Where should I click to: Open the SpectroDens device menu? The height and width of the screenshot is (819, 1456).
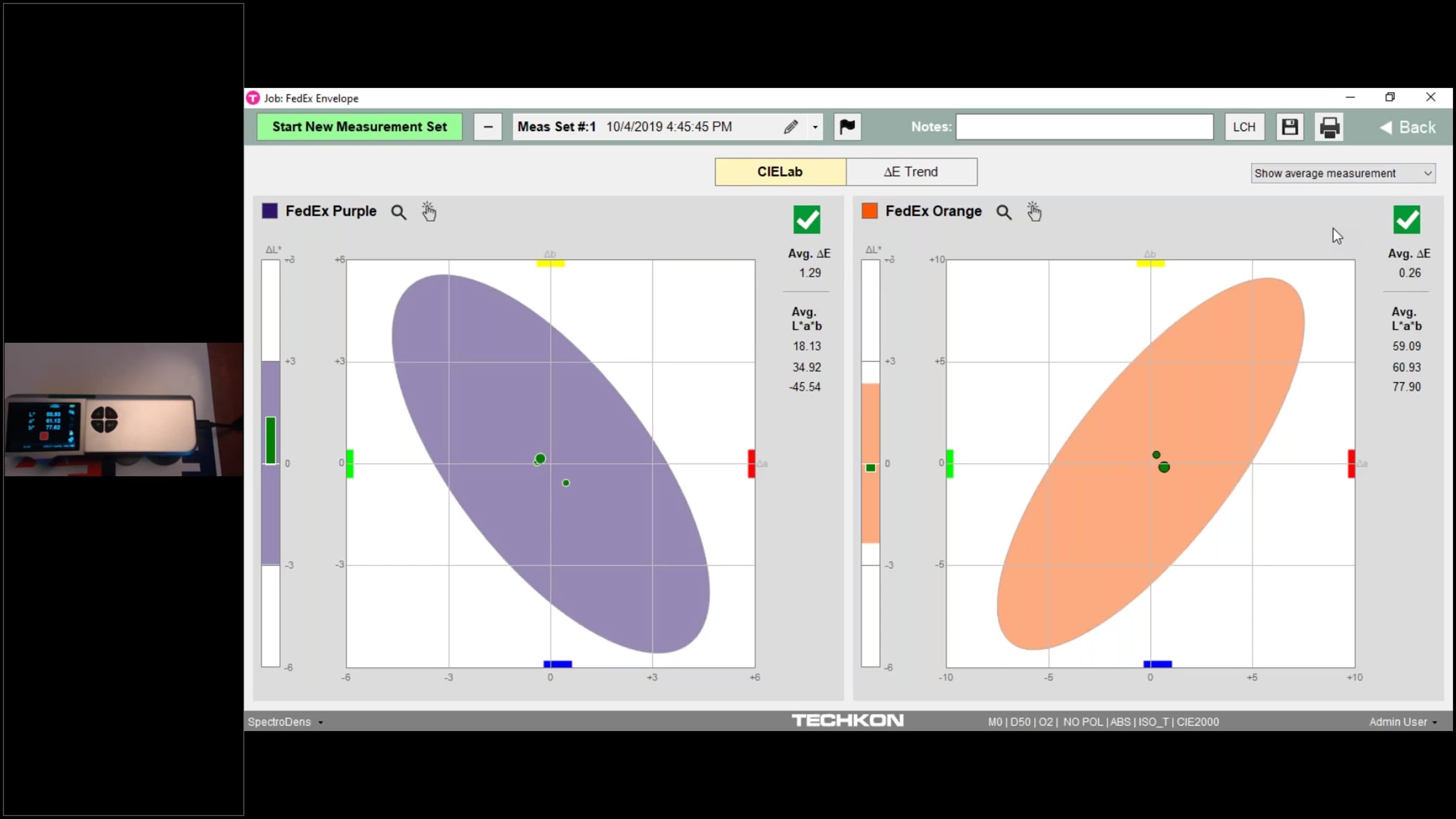point(285,722)
